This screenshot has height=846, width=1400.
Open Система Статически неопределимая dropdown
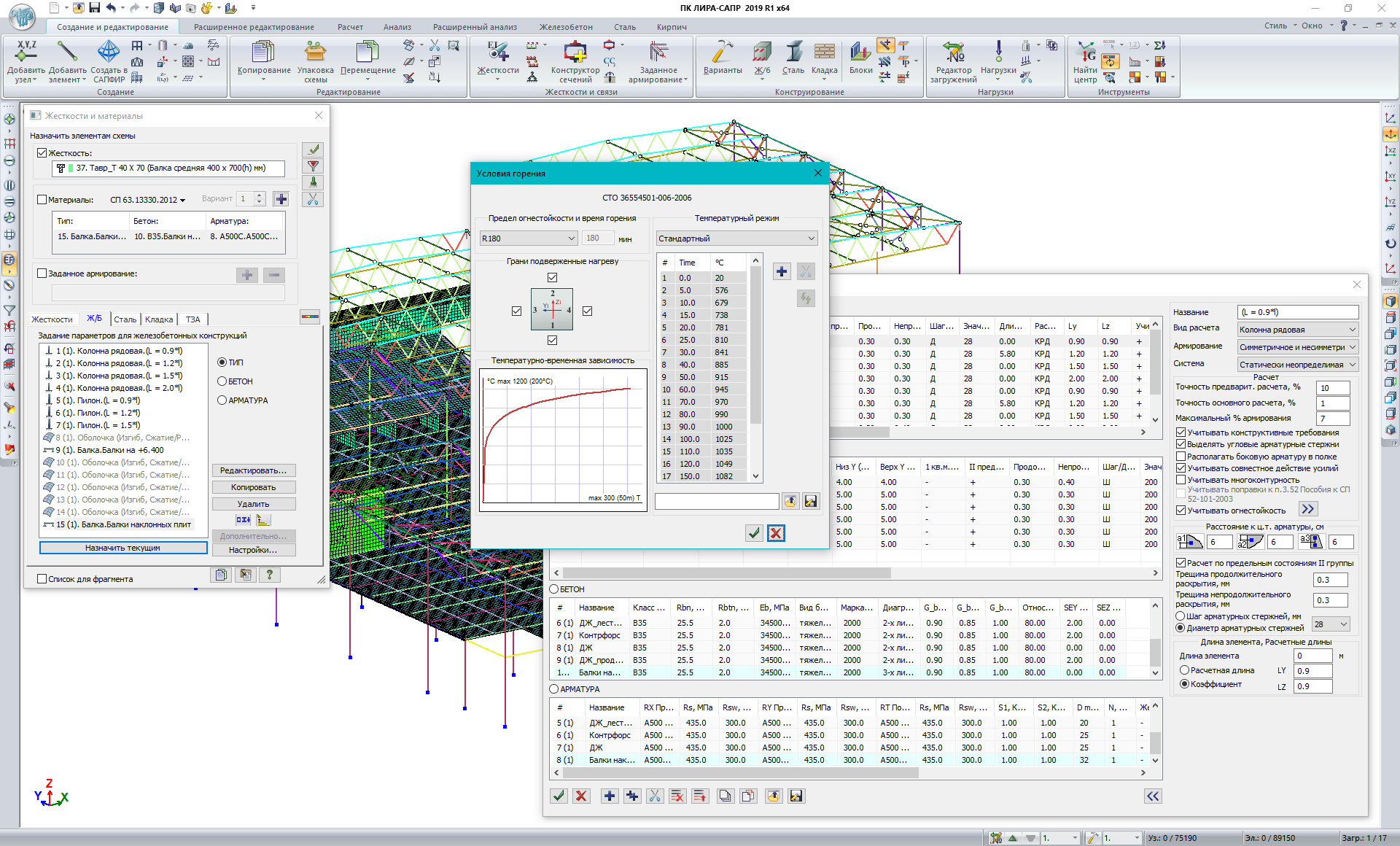1298,365
